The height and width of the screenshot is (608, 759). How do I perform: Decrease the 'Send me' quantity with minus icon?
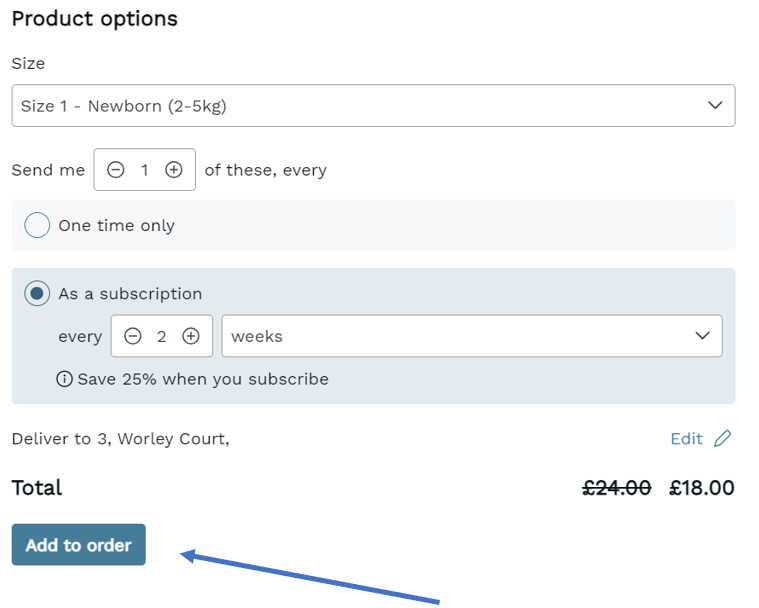pos(116,170)
